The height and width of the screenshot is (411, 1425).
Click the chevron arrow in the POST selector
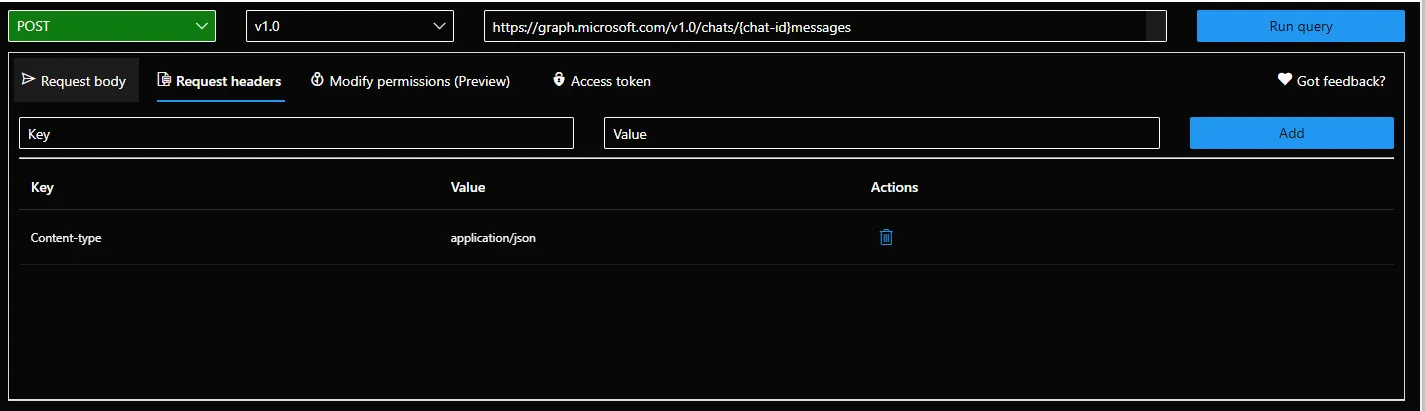click(x=201, y=27)
